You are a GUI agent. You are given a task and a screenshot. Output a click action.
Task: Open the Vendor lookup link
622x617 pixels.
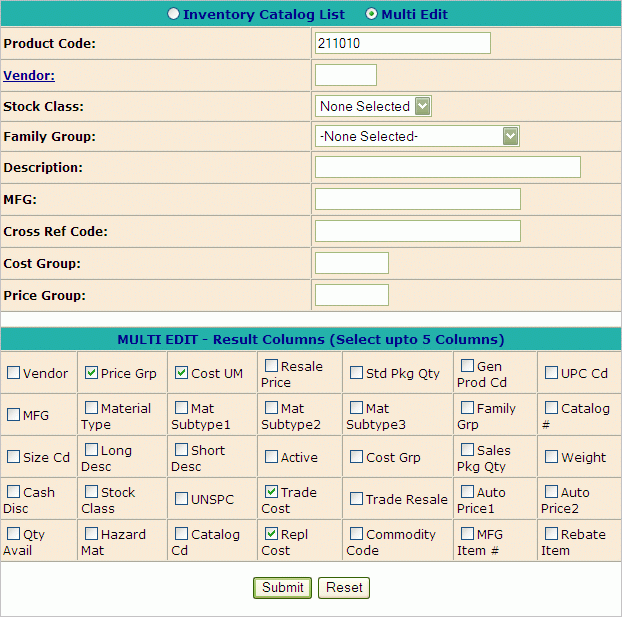[29, 75]
